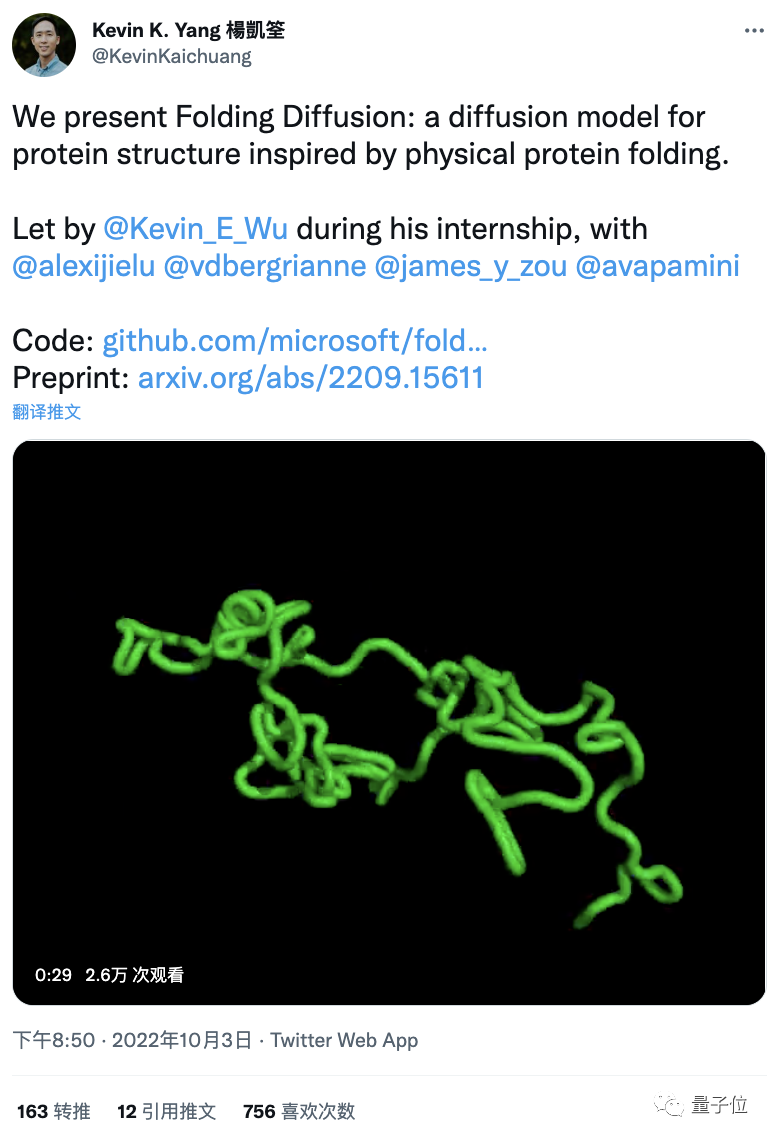
Task: View the 12 引用推文 quote tweets
Action: pos(166,1111)
